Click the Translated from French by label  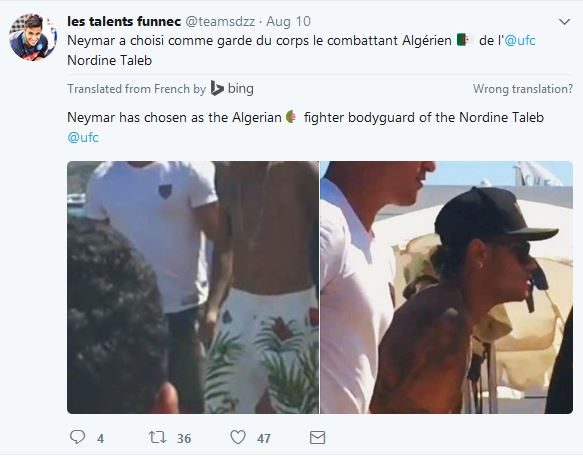click(136, 89)
